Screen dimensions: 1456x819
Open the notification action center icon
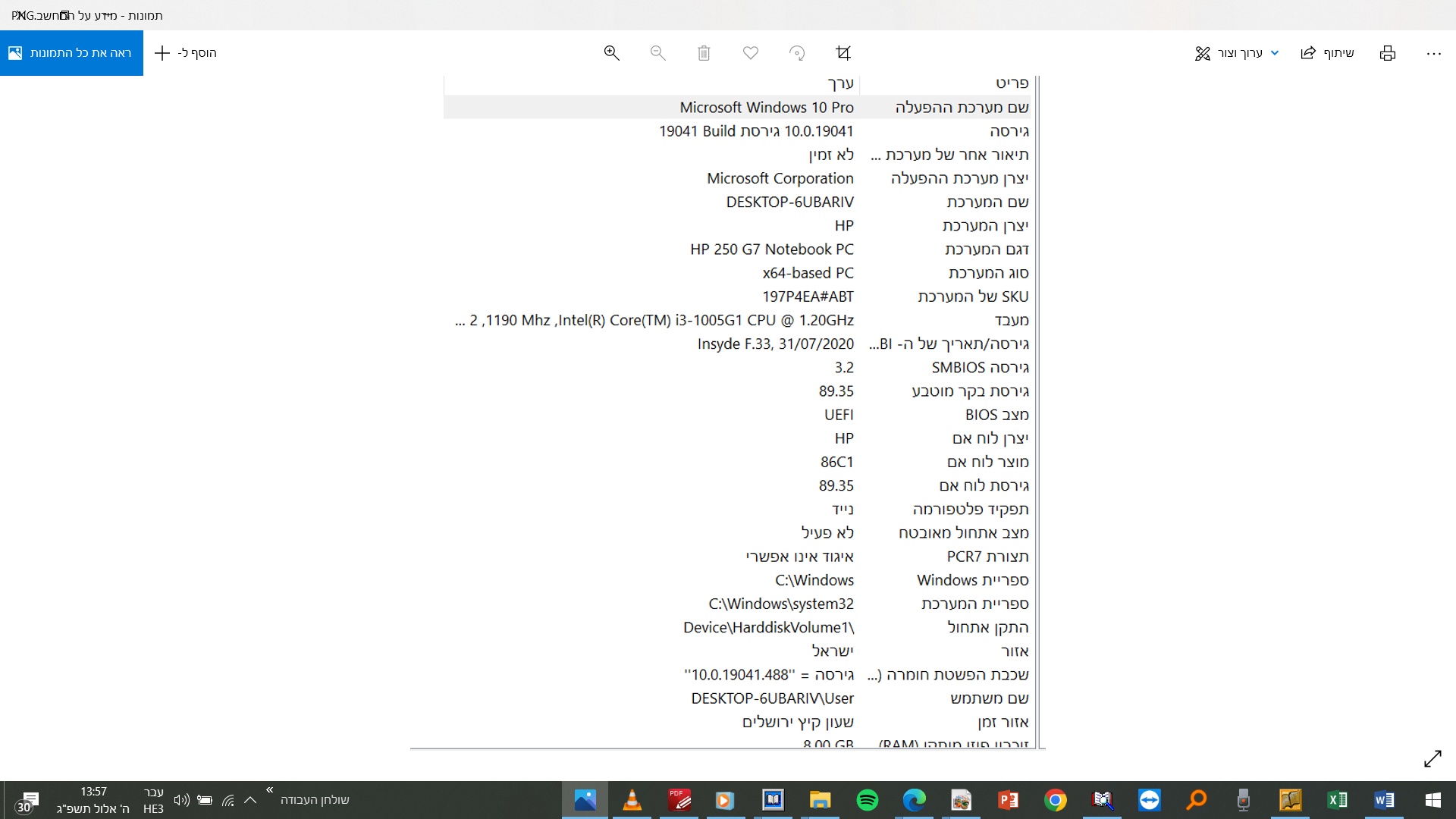(29, 801)
